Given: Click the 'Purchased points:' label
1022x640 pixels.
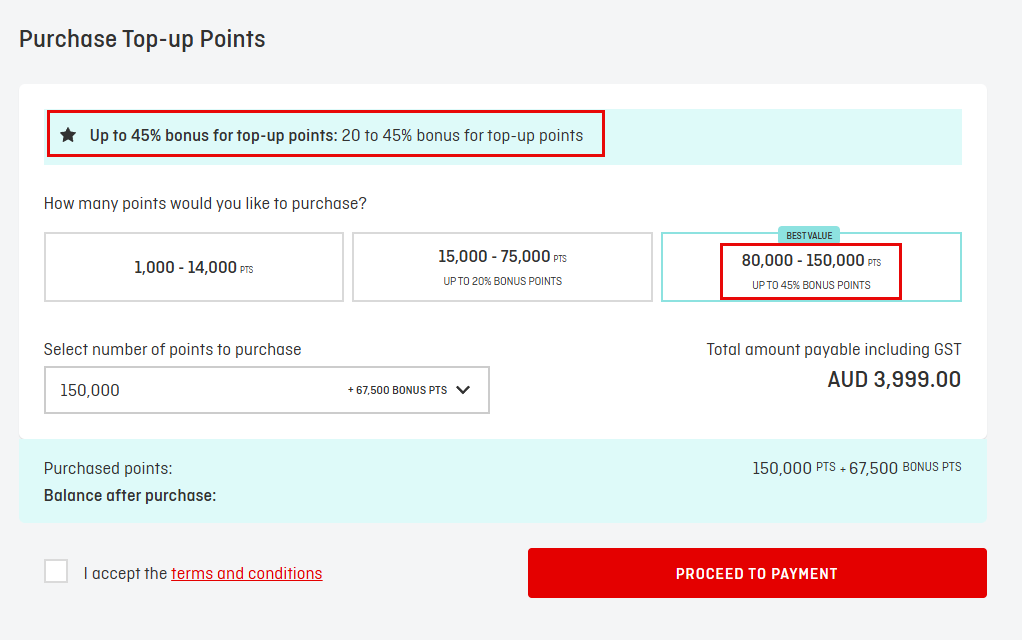Looking at the screenshot, I should coord(108,468).
